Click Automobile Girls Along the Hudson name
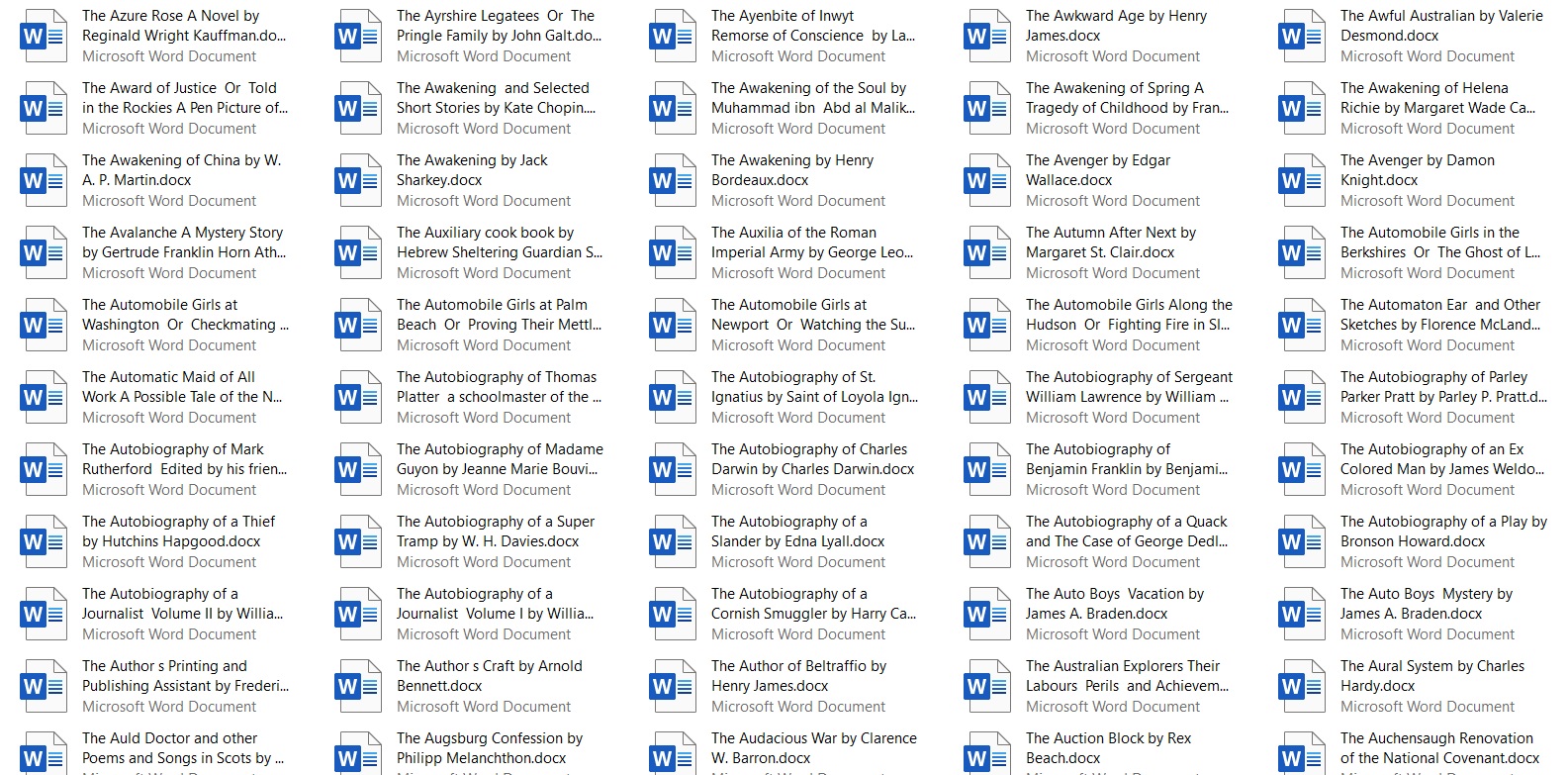The image size is (1568, 775). (1129, 315)
